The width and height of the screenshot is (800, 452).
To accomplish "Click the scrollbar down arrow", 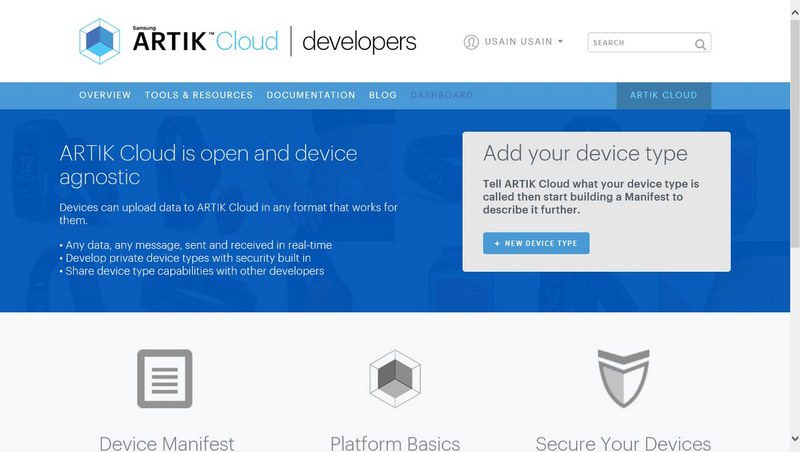I will pyautogui.click(x=795, y=438).
